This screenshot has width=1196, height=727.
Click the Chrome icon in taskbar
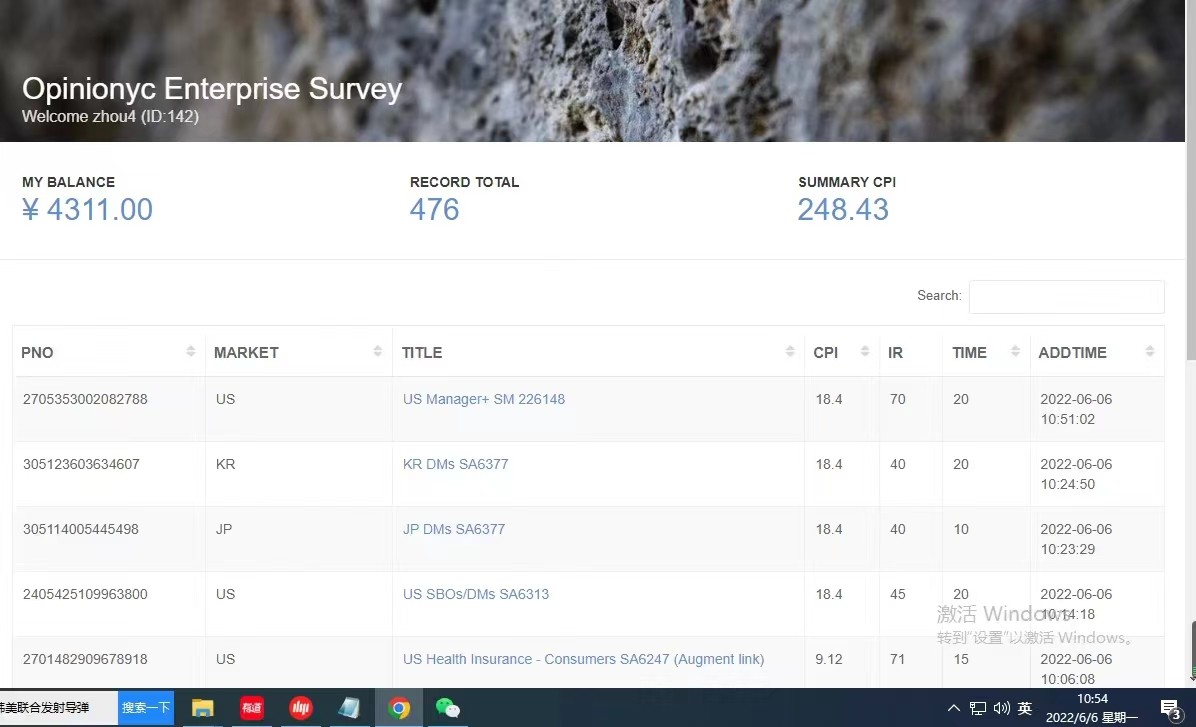(x=399, y=708)
